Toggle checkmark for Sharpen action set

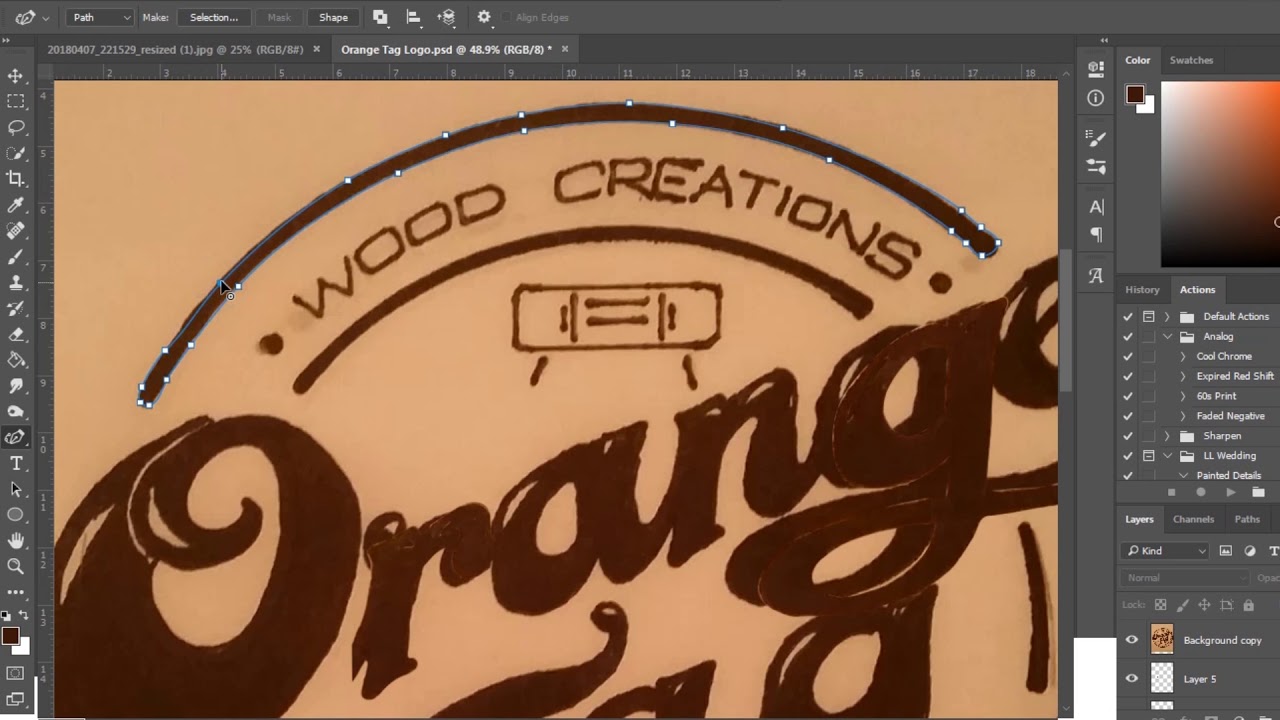point(1128,436)
